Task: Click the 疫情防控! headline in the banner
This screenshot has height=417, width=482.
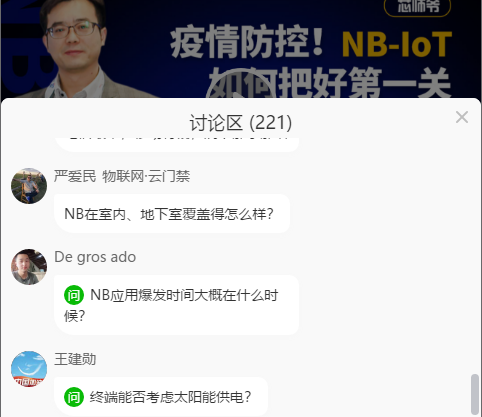Action: point(247,43)
